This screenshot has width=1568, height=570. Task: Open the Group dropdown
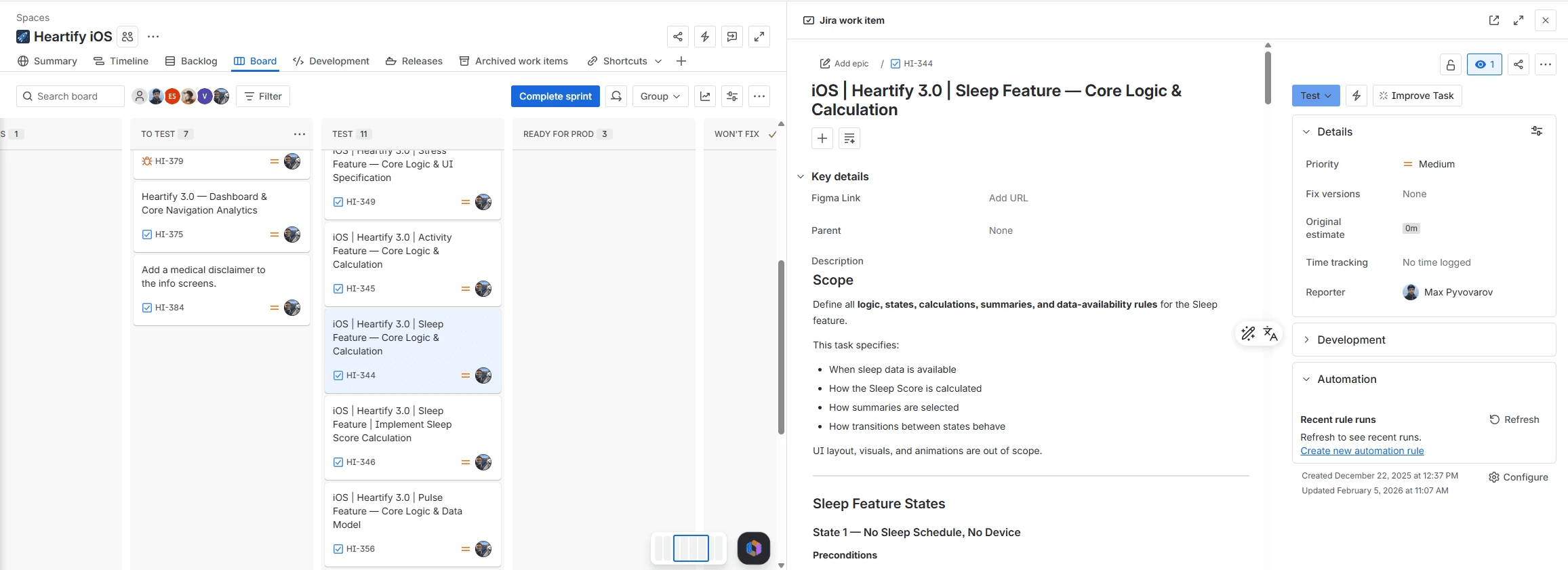click(660, 96)
